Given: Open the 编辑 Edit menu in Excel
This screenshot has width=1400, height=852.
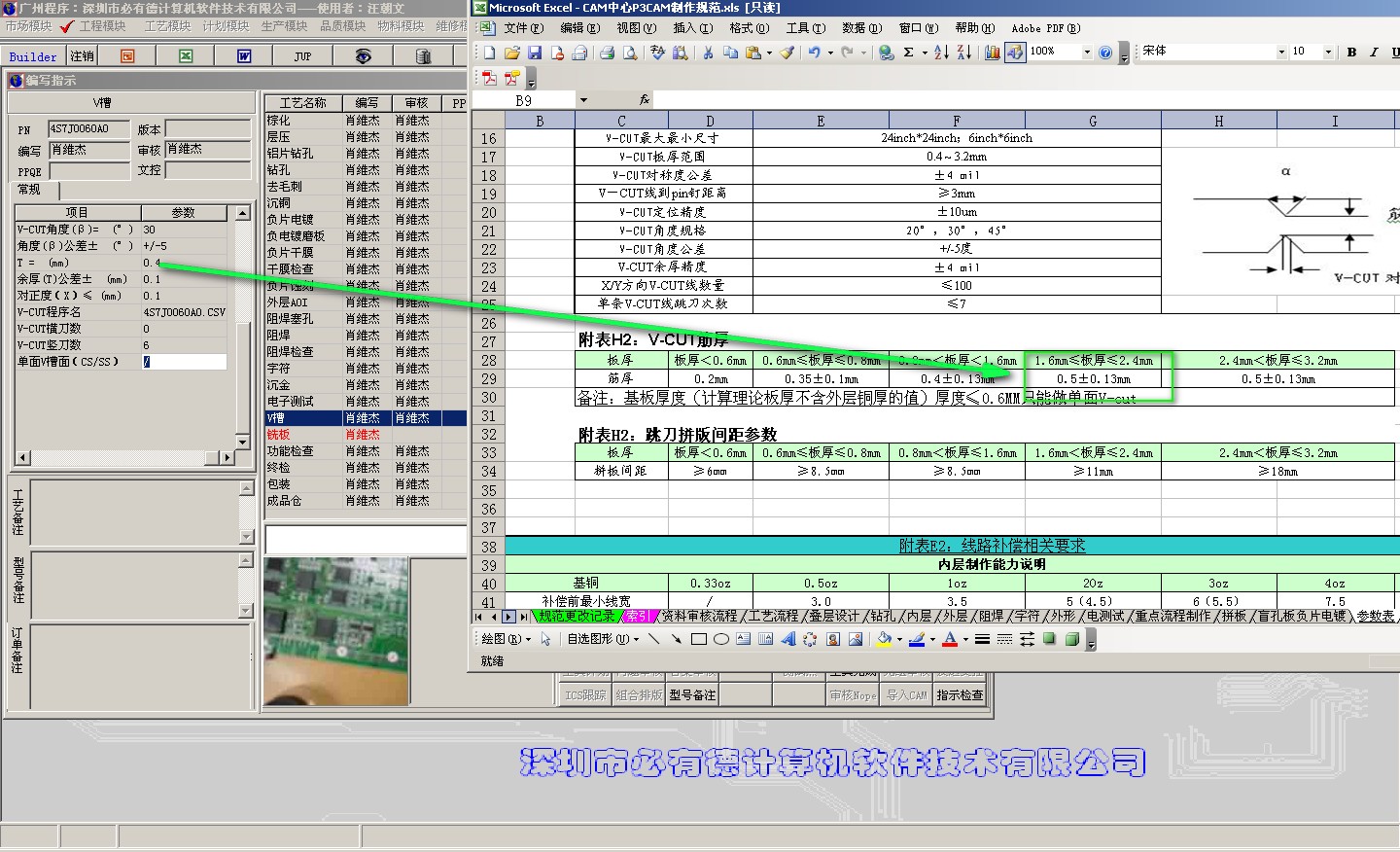Looking at the screenshot, I should [579, 28].
